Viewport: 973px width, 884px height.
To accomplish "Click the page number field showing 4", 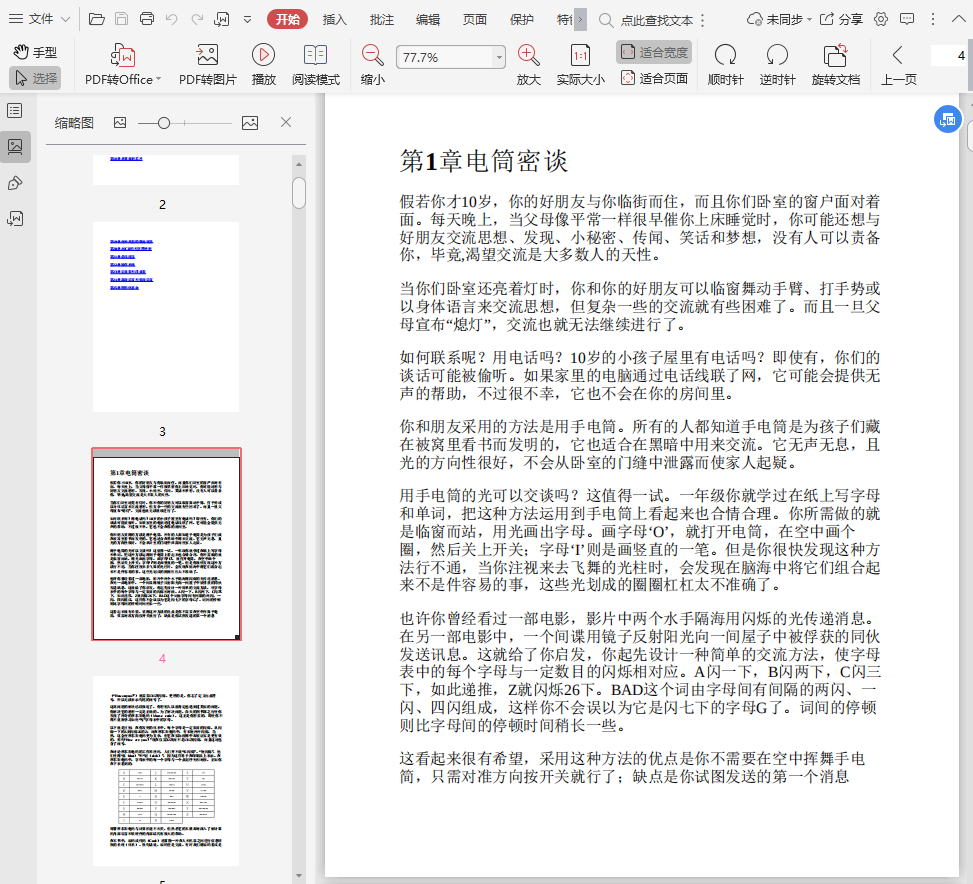I will pos(949,55).
